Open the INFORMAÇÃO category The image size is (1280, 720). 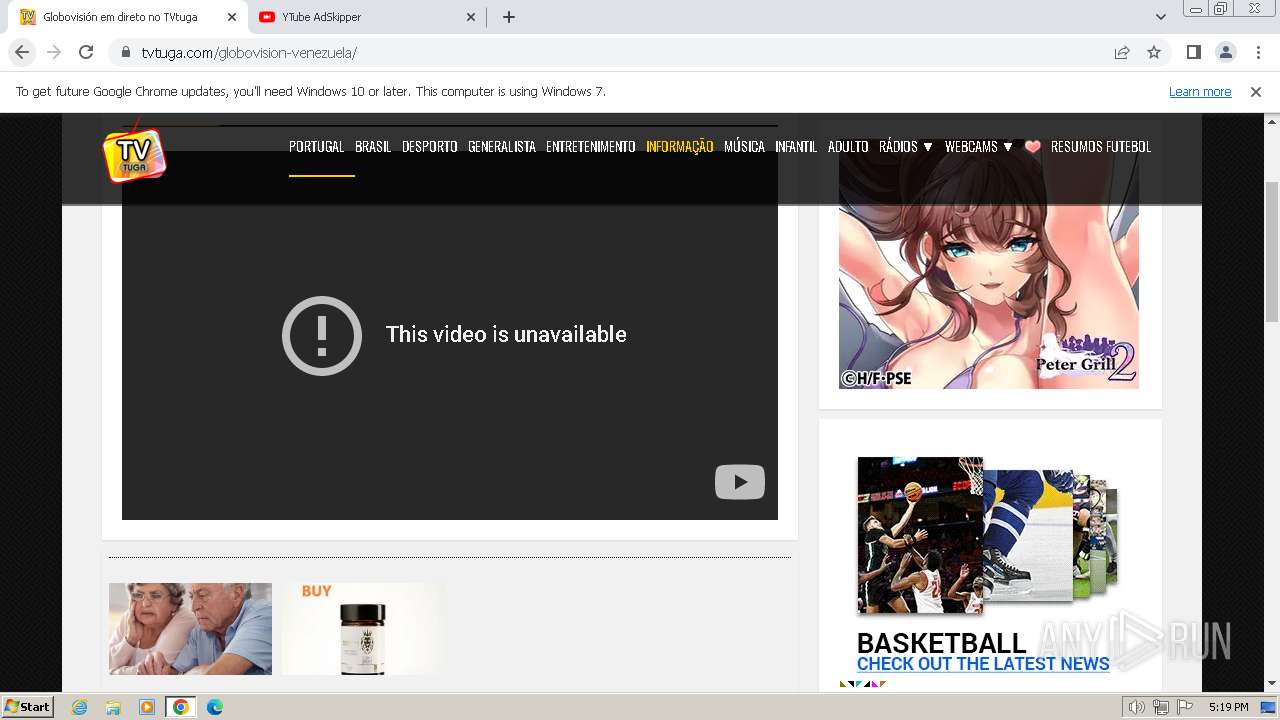click(680, 147)
